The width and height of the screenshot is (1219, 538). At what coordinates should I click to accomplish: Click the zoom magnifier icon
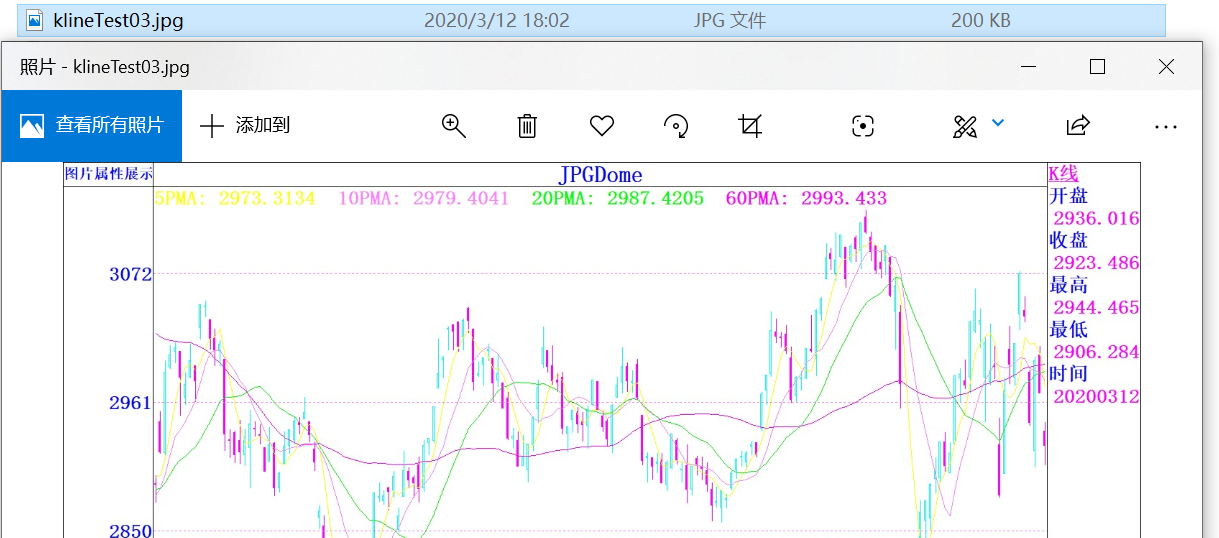454,126
